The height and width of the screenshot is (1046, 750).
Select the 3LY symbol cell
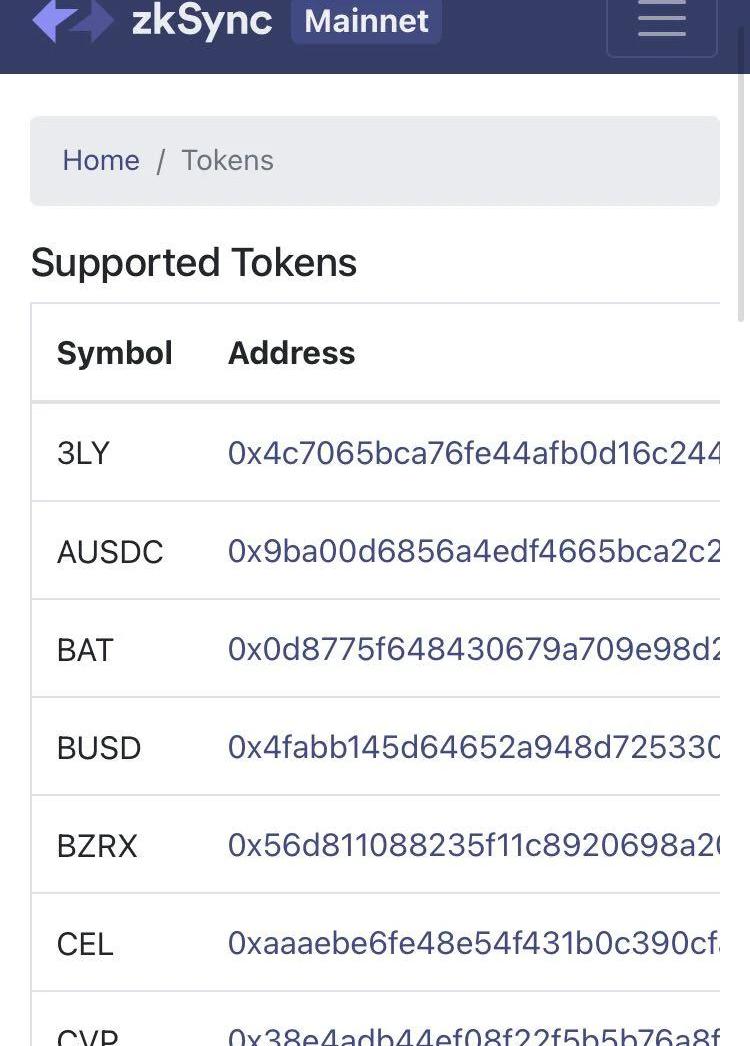83,453
